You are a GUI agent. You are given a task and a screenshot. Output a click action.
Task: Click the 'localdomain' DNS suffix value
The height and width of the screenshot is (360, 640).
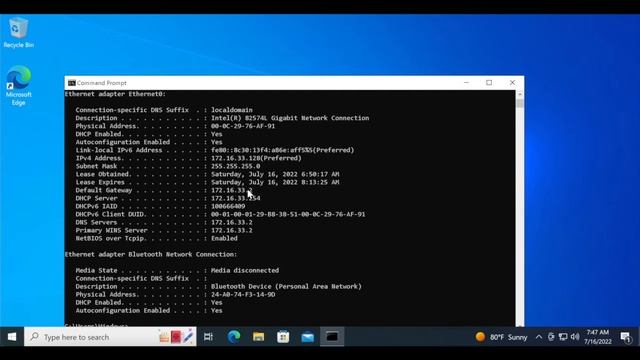[231, 110]
